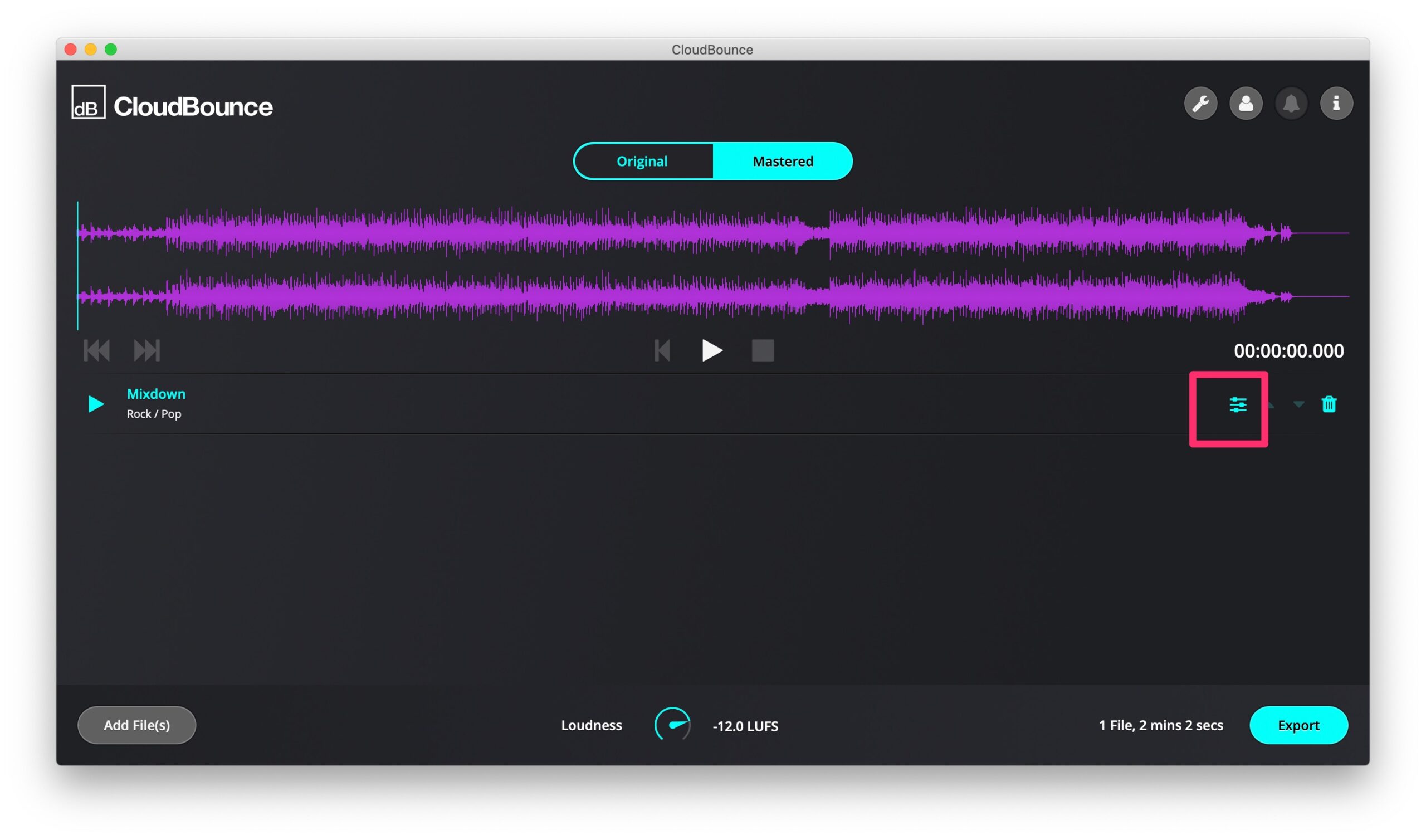Move Mixdown track down with arrow
Viewport: 1426px width, 840px height.
(x=1298, y=404)
